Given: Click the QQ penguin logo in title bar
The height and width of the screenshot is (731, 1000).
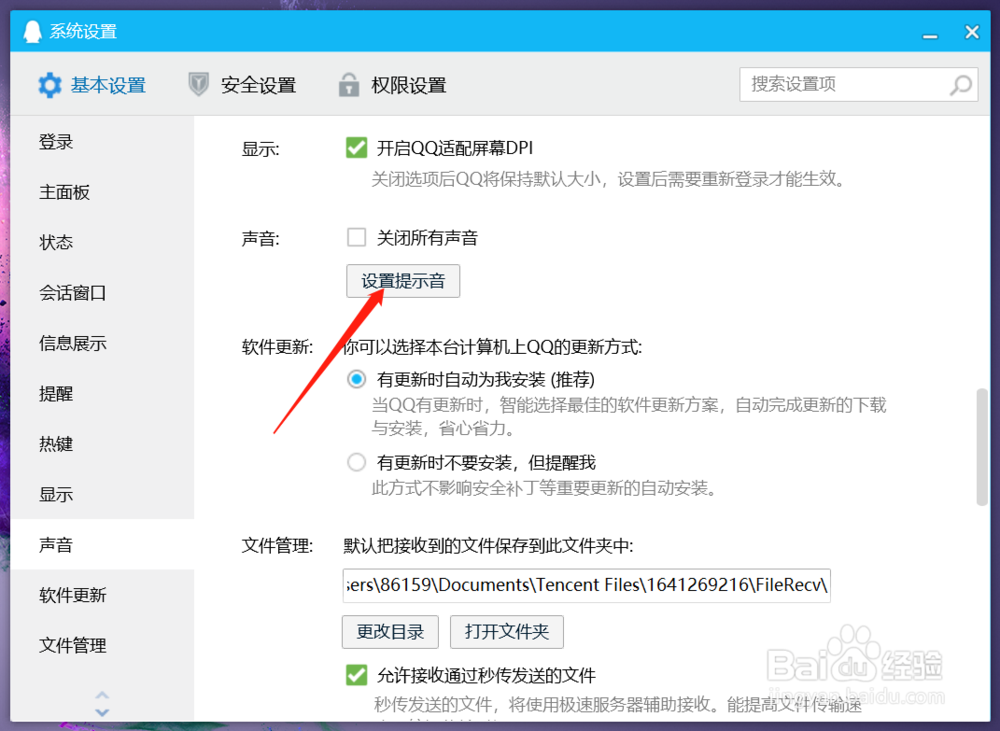Looking at the screenshot, I should [x=33, y=31].
